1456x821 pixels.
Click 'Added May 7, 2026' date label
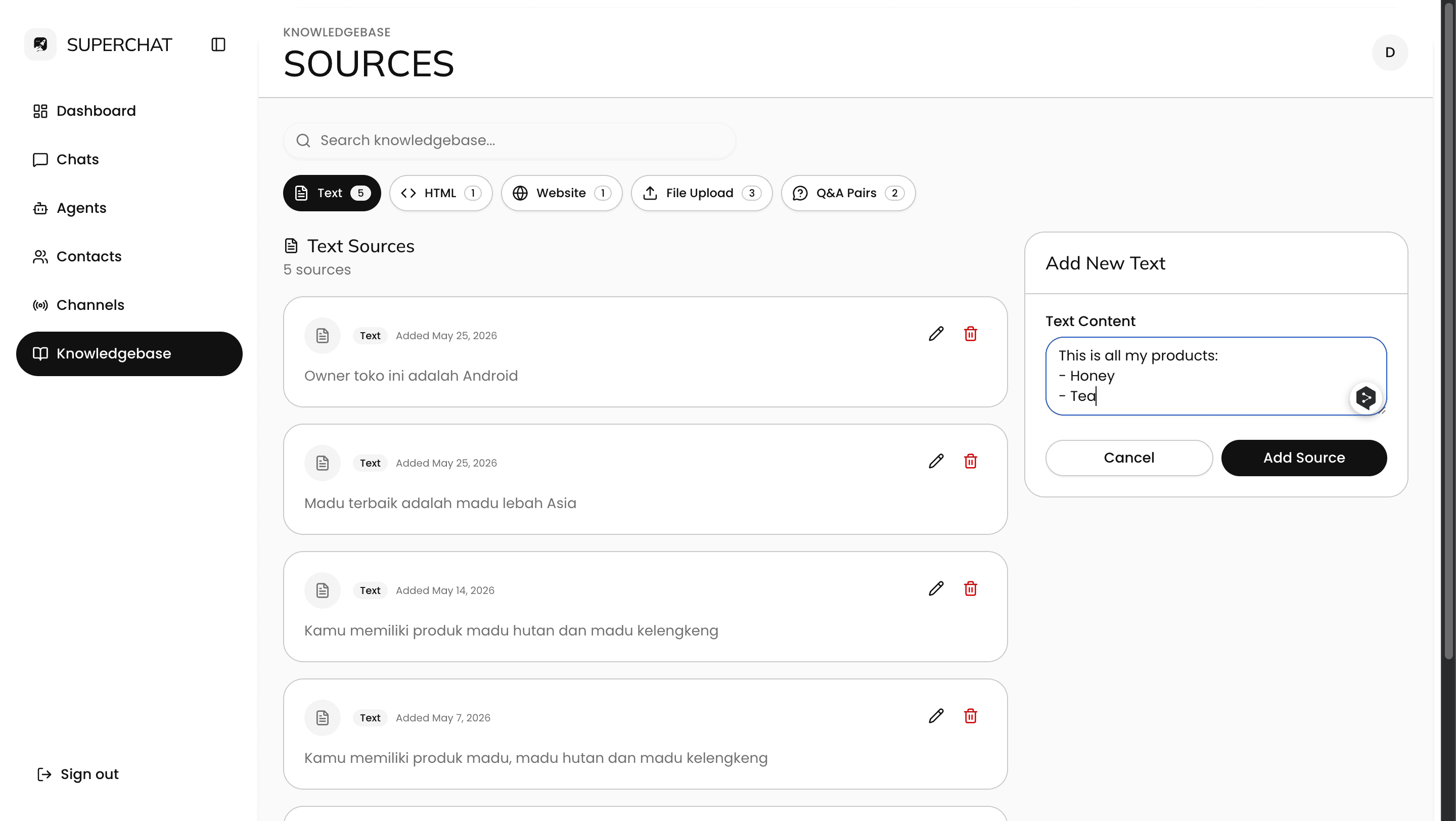coord(443,718)
